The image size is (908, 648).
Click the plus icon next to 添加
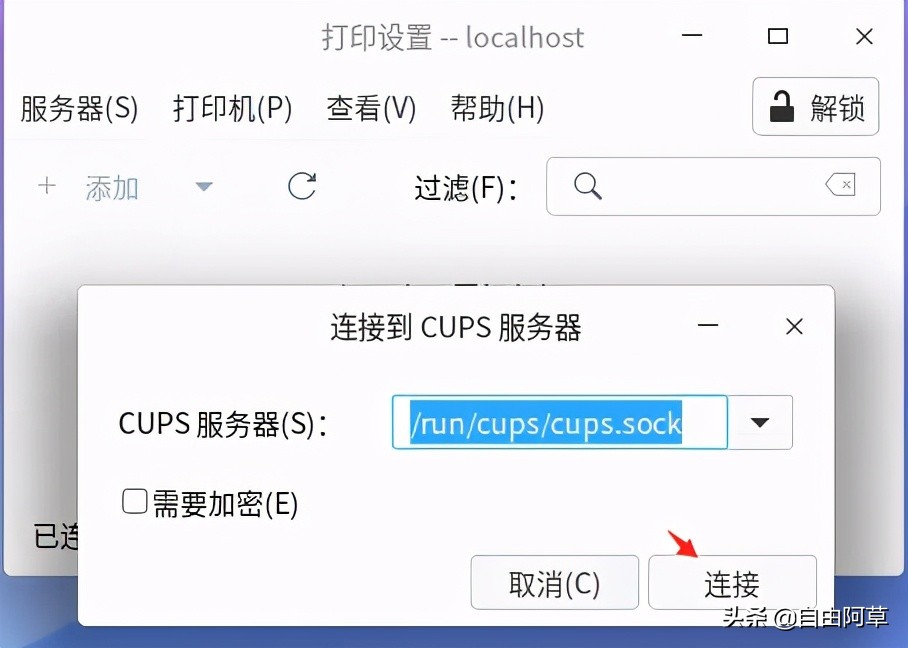(x=46, y=186)
